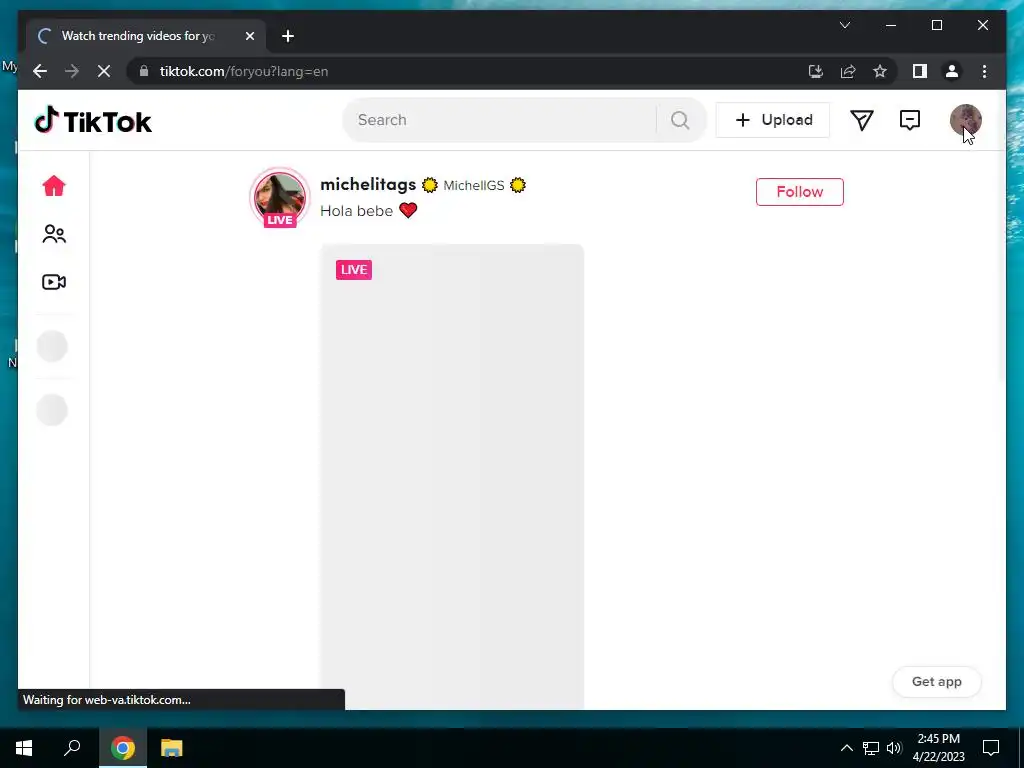Open a new Chrome tab
Image resolution: width=1024 pixels, height=768 pixels.
pos(287,36)
